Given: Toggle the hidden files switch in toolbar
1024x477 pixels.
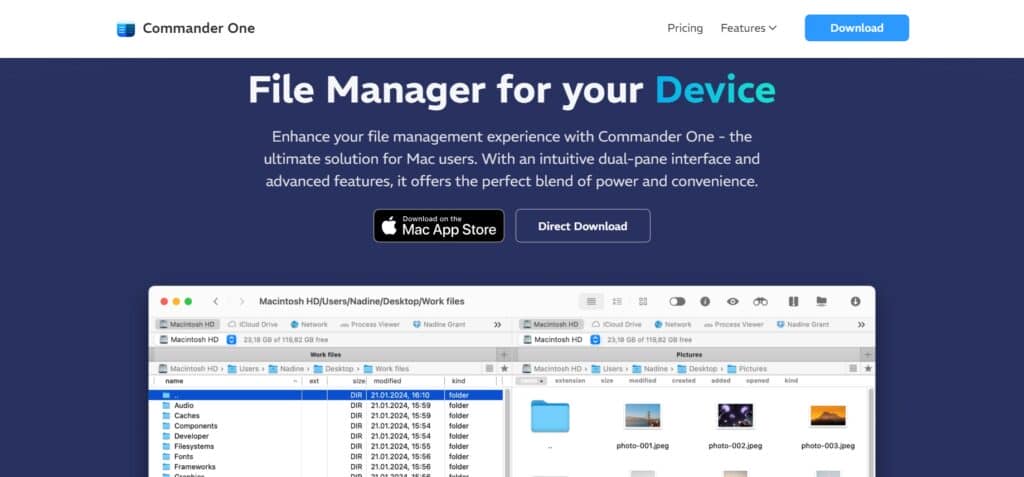Looking at the screenshot, I should pyautogui.click(x=677, y=301).
